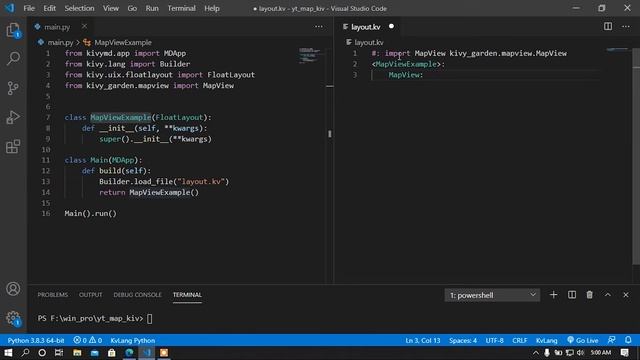This screenshot has width=640, height=360.
Task: Maximize the panel with up chevron
Action: 608,295
